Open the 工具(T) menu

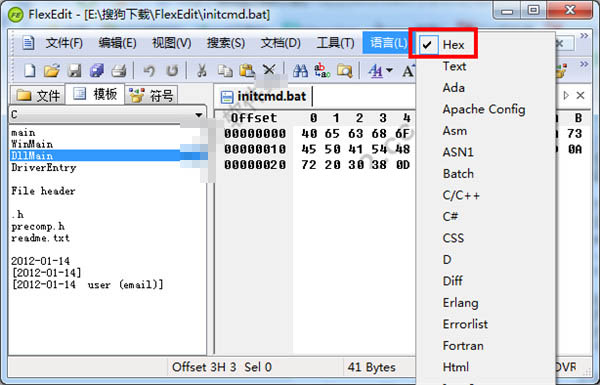click(335, 43)
